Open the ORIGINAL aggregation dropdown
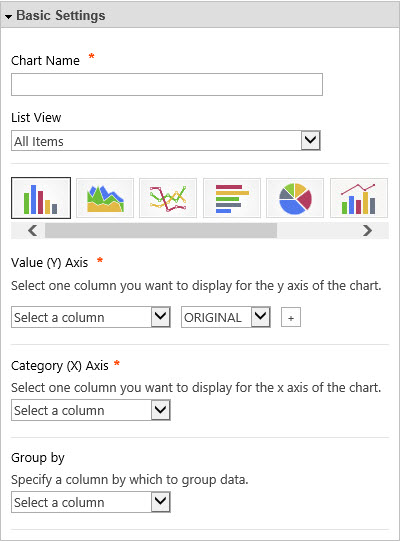Image resolution: width=402 pixels, height=542 pixels. click(226, 317)
